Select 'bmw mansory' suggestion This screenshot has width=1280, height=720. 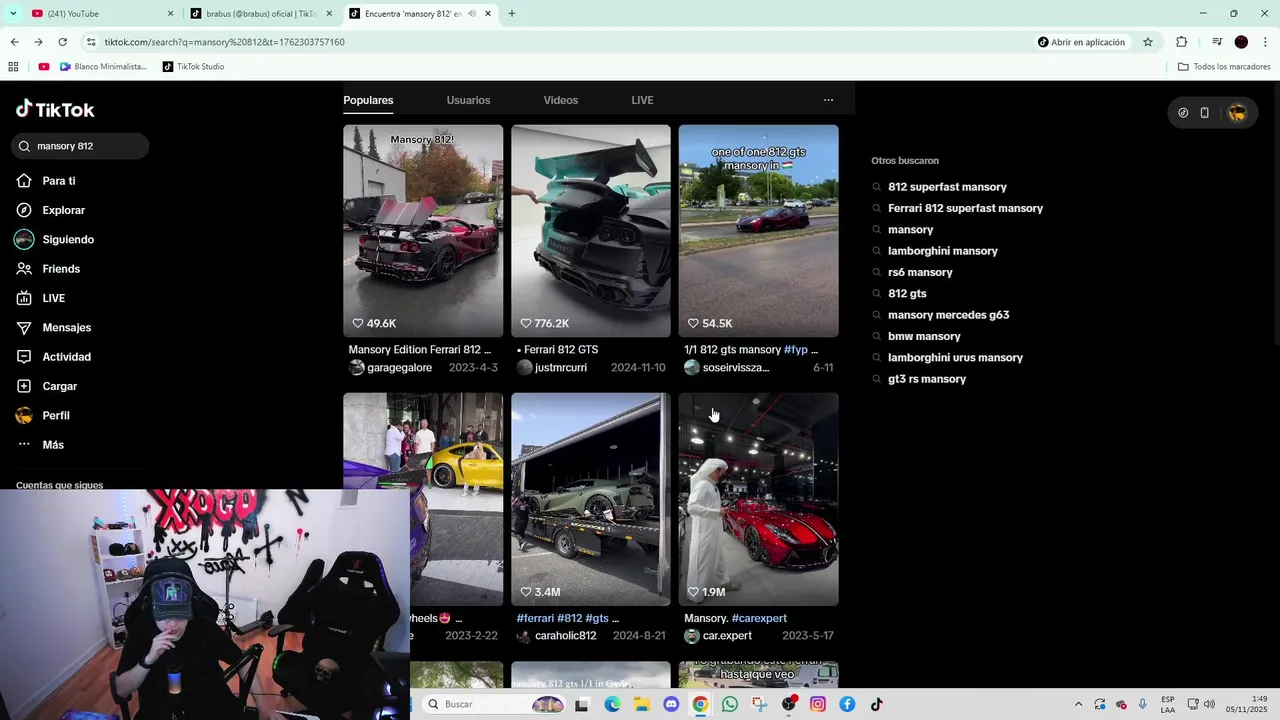click(x=924, y=336)
